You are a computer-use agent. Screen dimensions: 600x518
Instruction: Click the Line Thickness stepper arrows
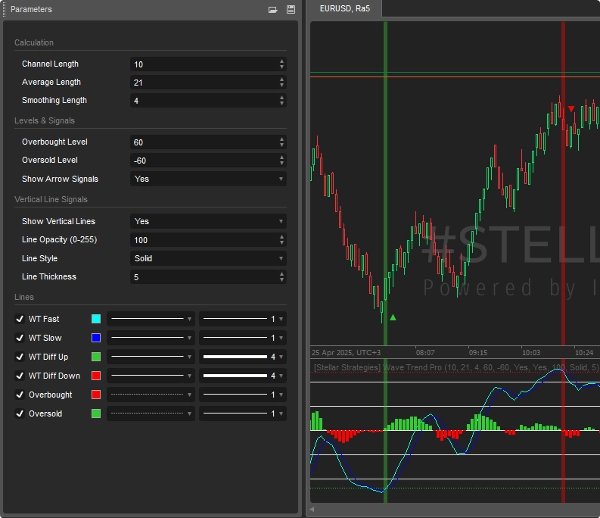coord(282,277)
